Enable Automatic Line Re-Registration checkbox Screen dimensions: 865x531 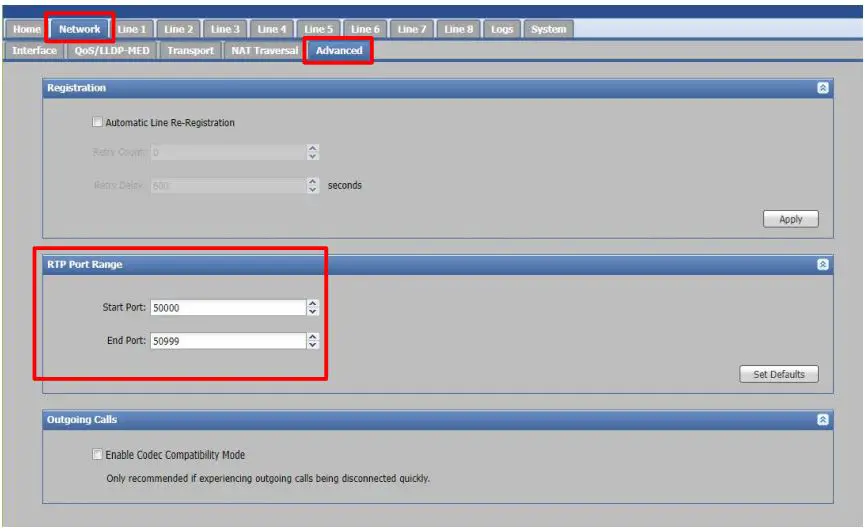click(97, 122)
